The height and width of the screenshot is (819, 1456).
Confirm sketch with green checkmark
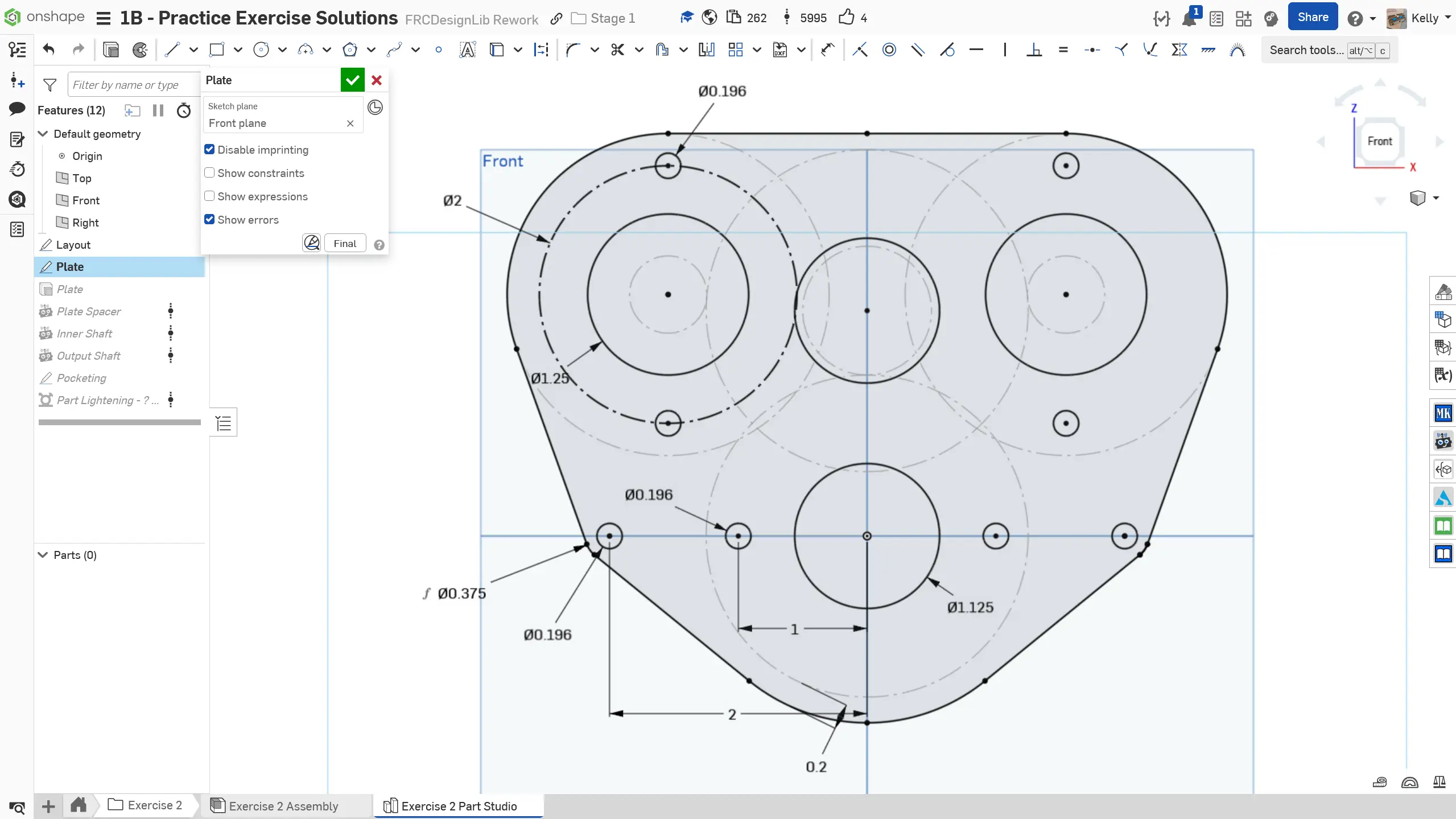[x=352, y=80]
